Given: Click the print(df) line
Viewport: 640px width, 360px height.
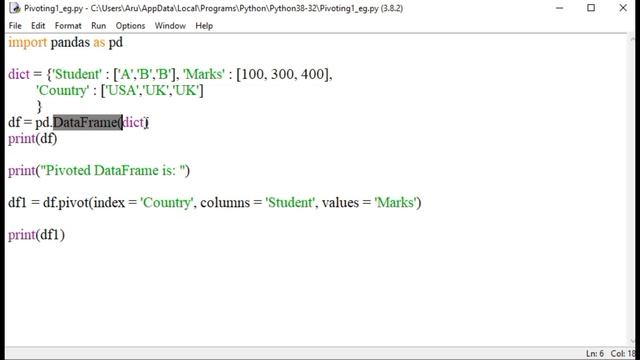Looking at the screenshot, I should coord(33,139).
